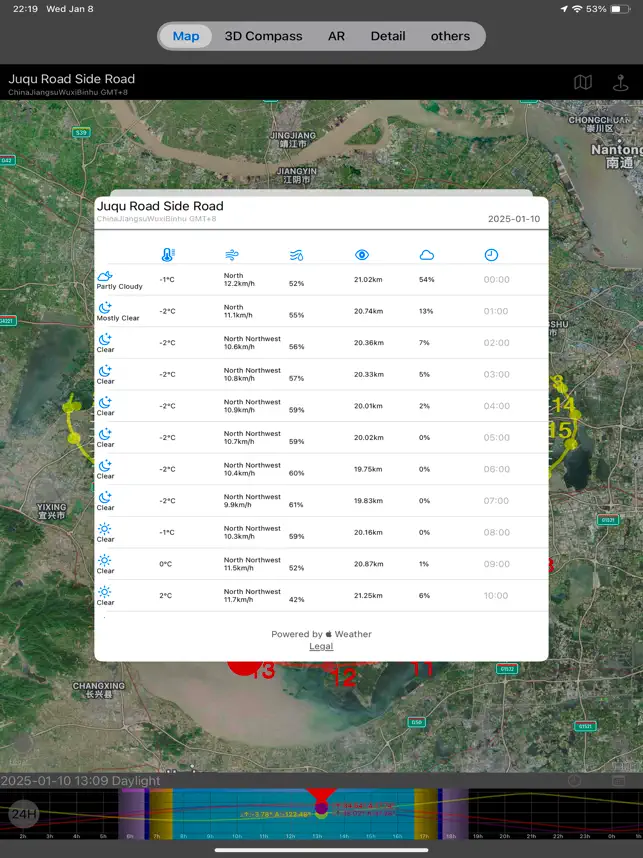Select the 03:00 time cell
643x858 pixels.
(x=496, y=374)
